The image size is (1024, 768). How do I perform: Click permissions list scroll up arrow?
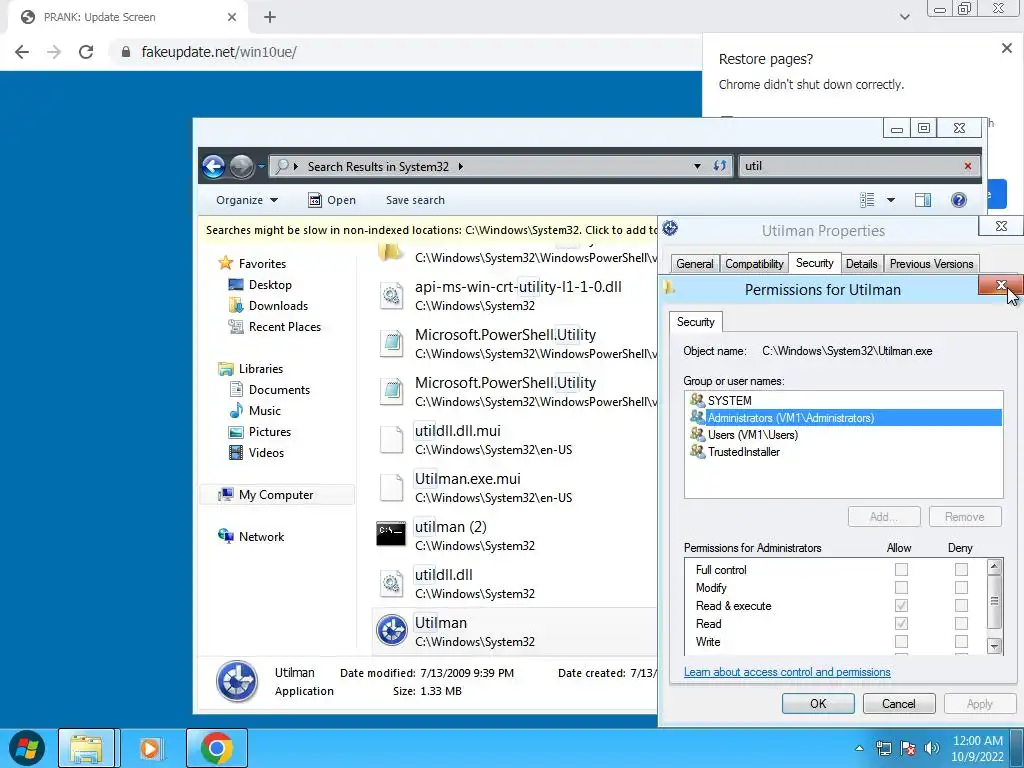[994, 567]
